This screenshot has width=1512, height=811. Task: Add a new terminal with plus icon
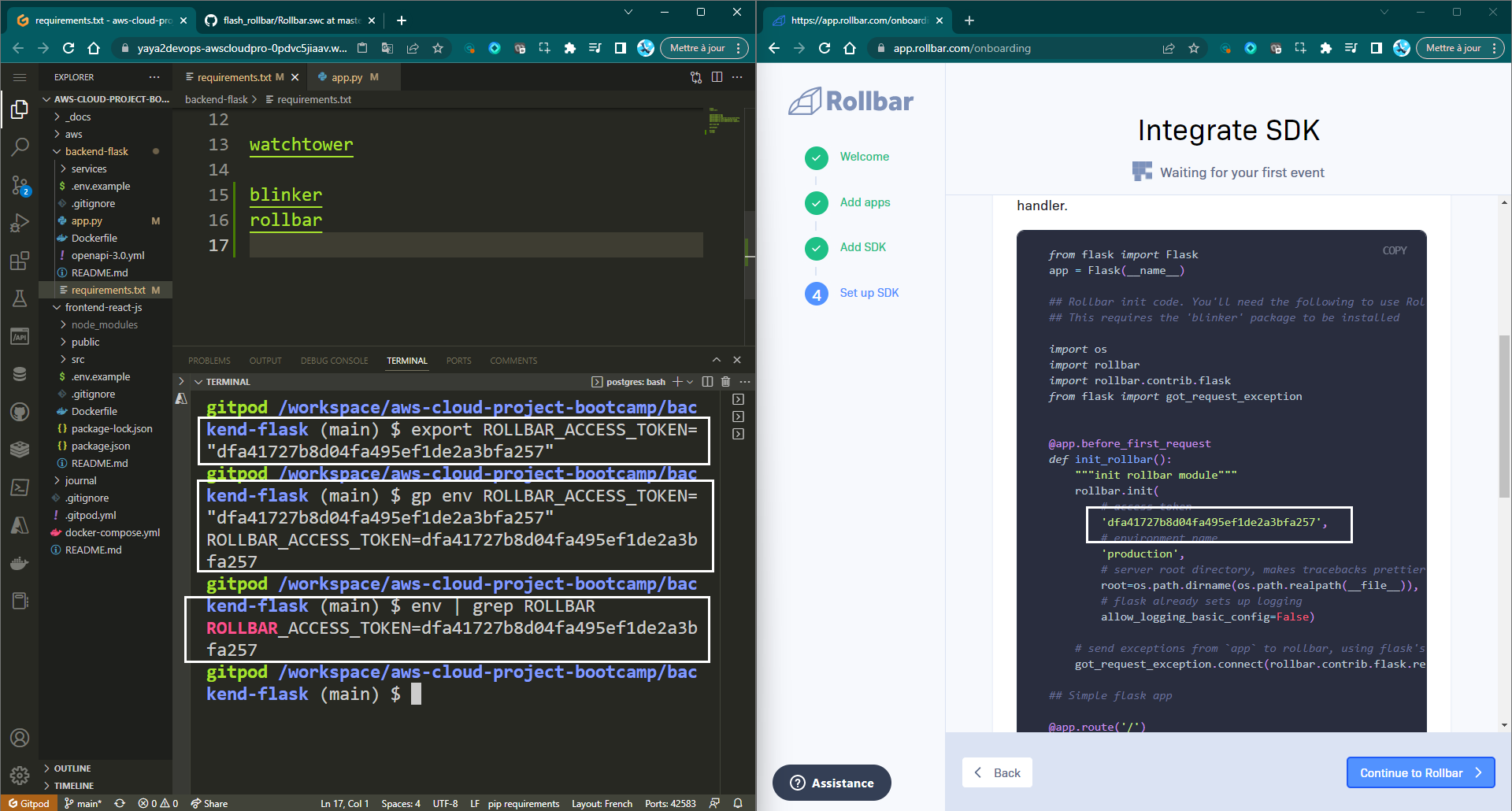677,382
